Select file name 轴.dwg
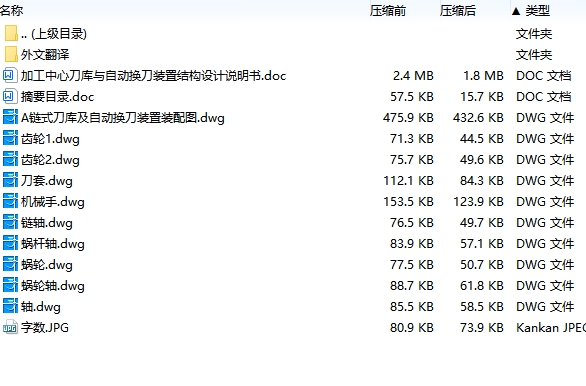Image resolution: width=586 pixels, height=386 pixels. click(41, 307)
